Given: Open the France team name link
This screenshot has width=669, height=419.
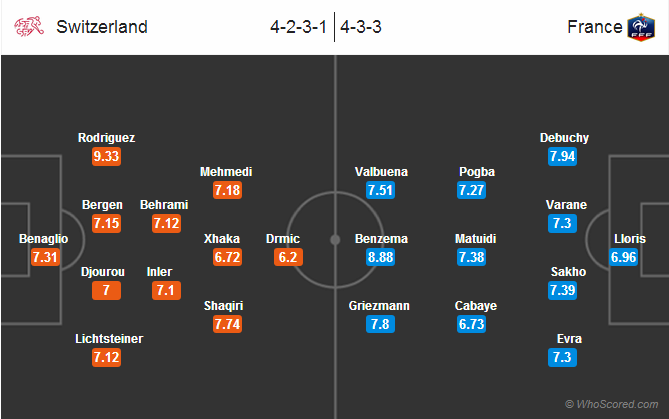Looking at the screenshot, I should (x=595, y=27).
